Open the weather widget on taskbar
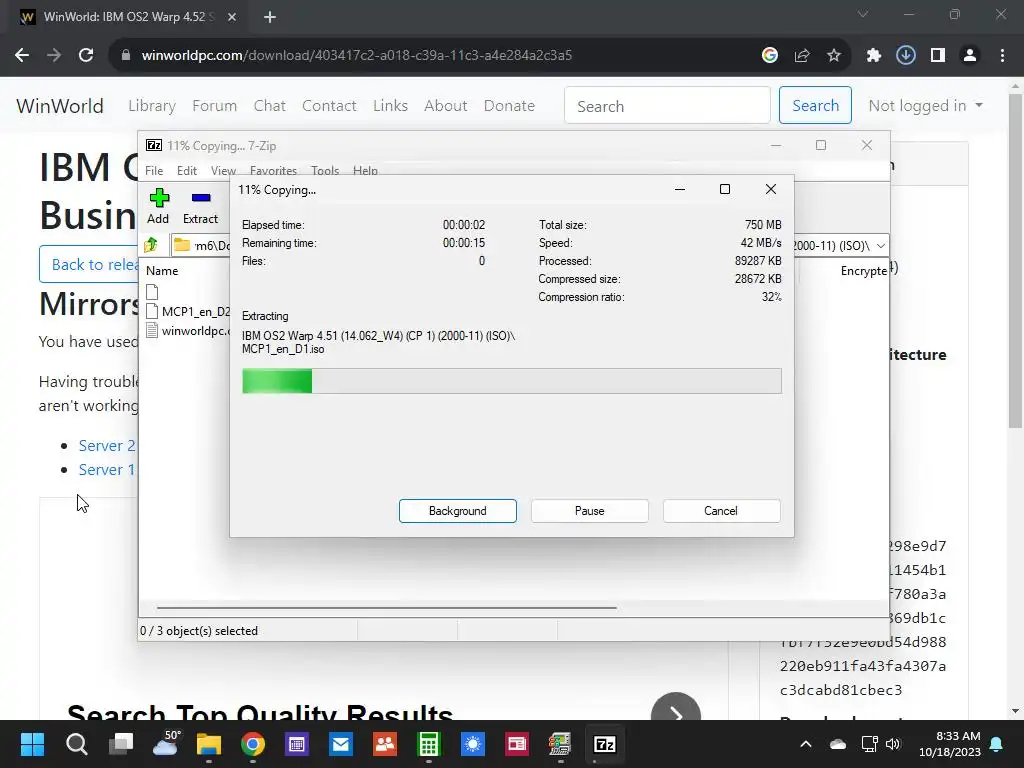Viewport: 1024px width, 768px height. click(x=166, y=743)
